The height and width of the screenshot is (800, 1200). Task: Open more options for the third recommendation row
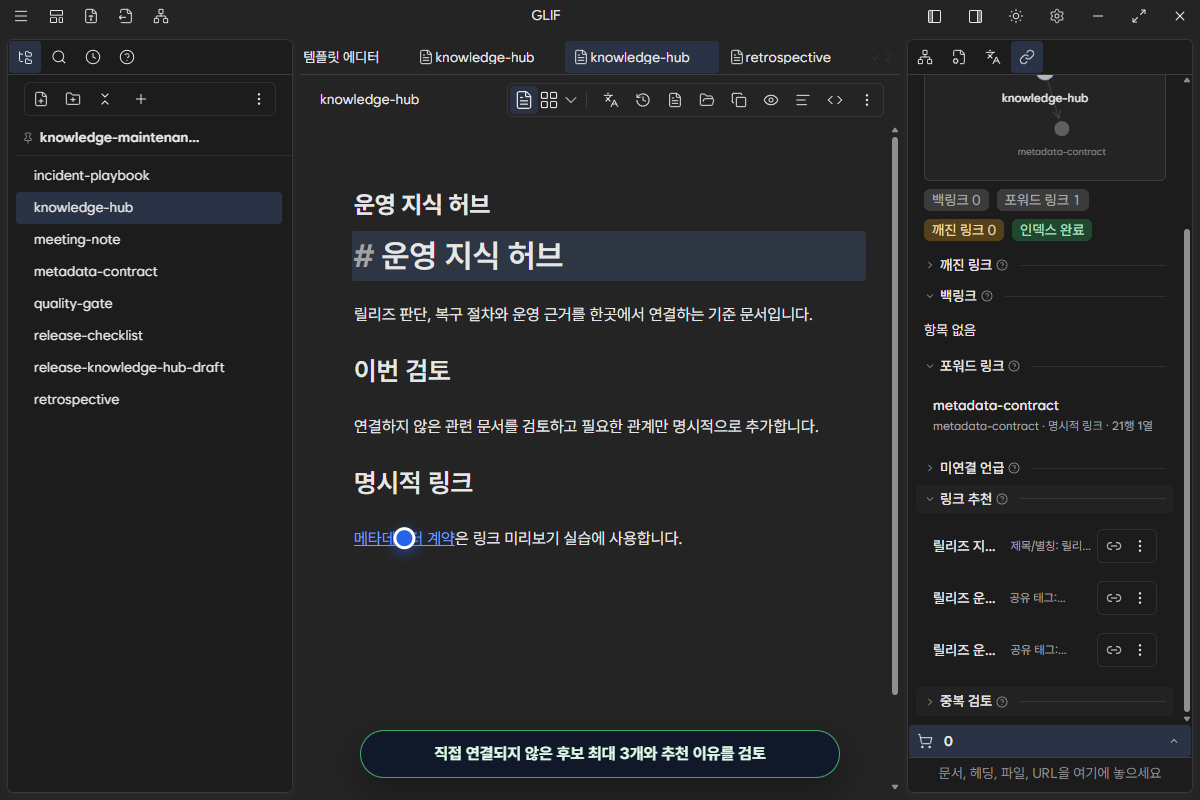(1141, 650)
